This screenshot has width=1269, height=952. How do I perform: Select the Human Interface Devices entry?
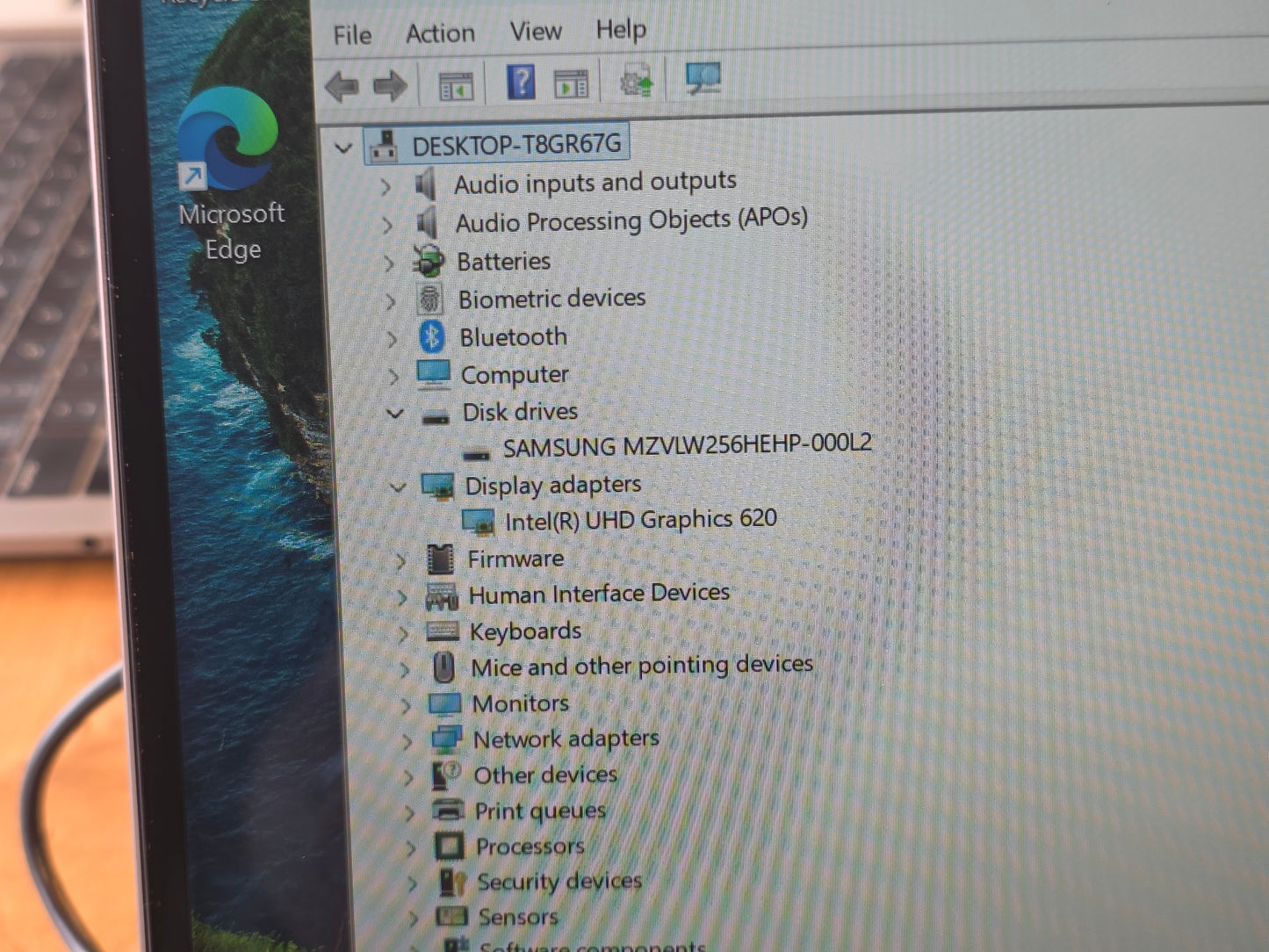pyautogui.click(x=600, y=593)
